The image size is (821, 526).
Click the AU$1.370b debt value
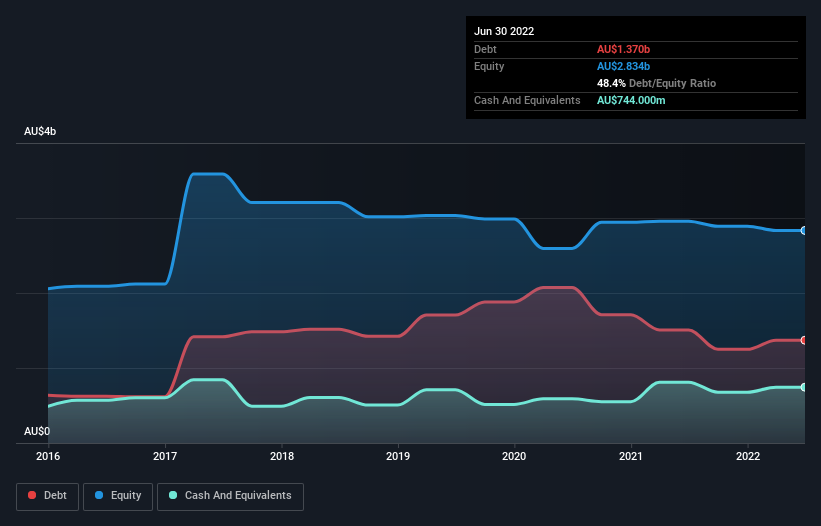point(624,49)
